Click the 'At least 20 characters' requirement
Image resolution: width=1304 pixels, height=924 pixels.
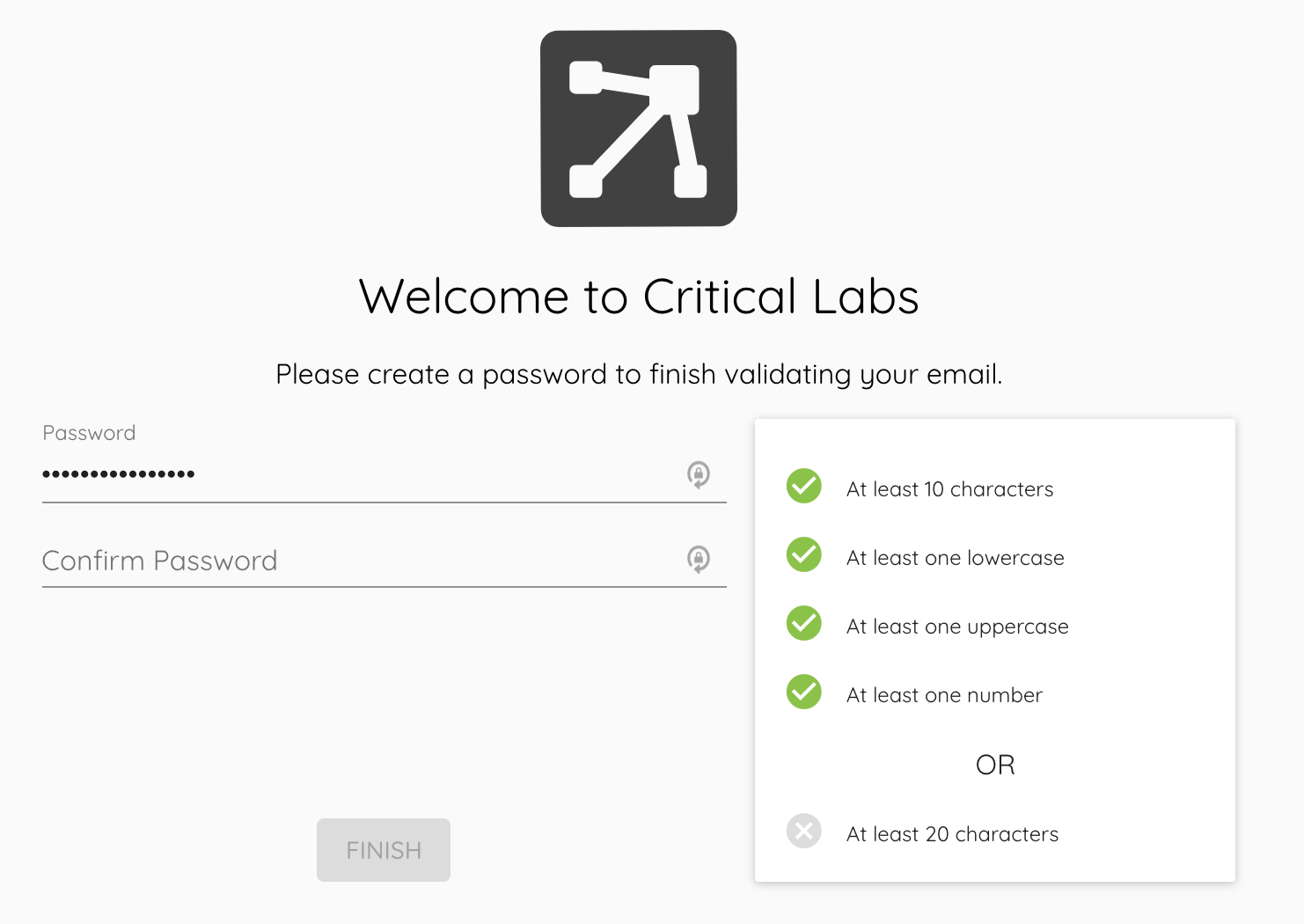coord(952,834)
